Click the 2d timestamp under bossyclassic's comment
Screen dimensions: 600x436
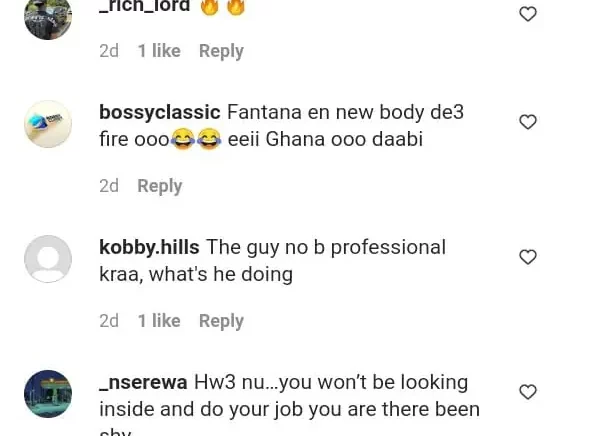109,186
